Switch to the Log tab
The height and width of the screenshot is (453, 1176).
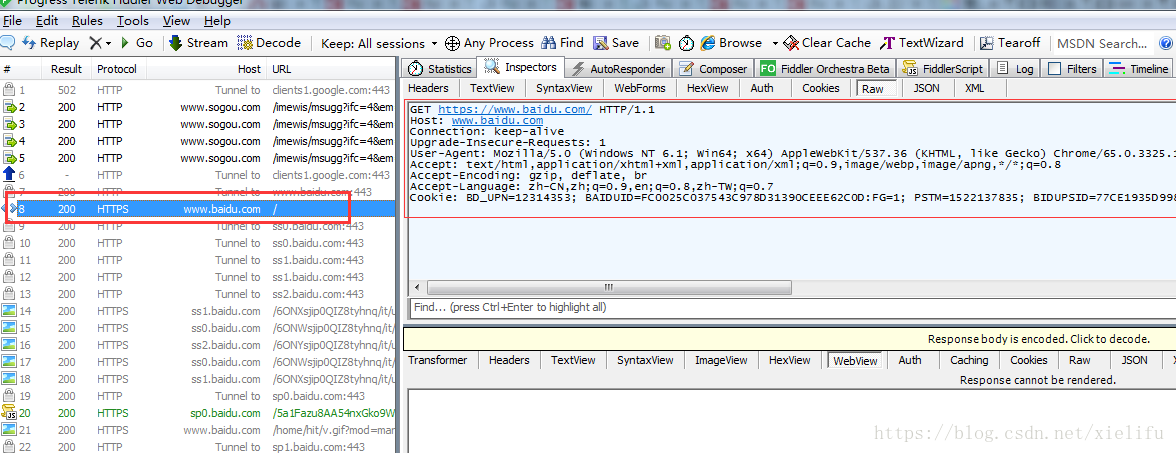(x=1016, y=68)
